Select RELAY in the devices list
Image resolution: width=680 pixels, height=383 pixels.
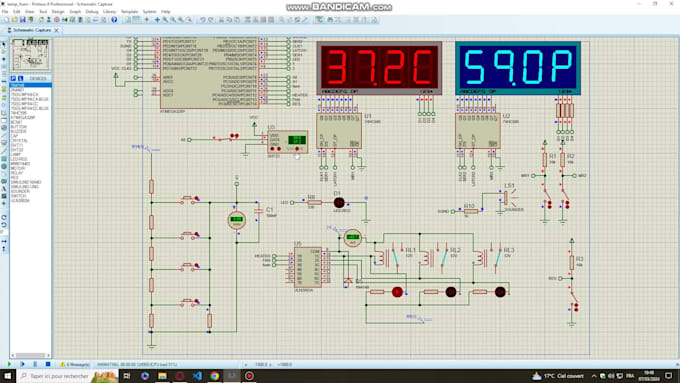pyautogui.click(x=17, y=173)
